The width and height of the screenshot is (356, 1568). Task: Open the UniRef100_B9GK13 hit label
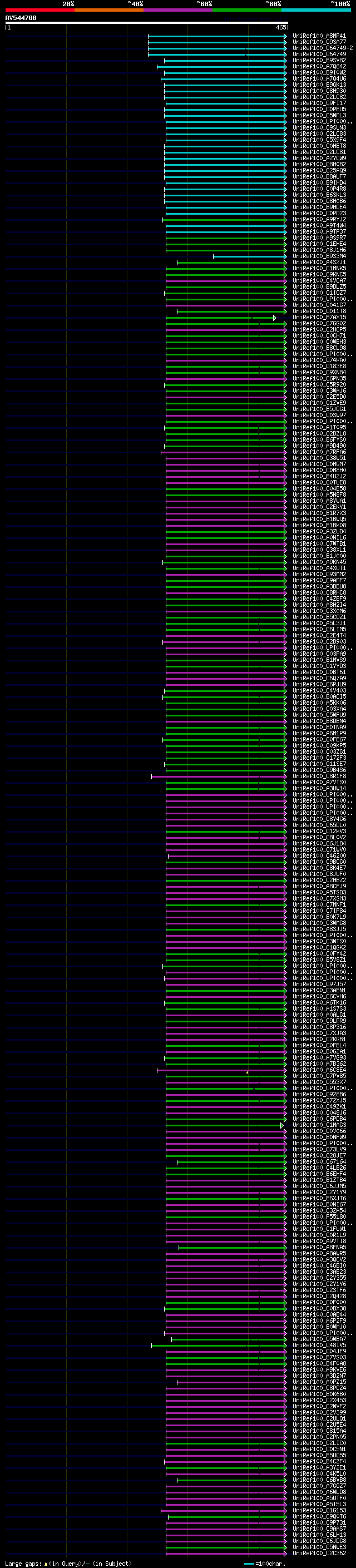click(319, 85)
